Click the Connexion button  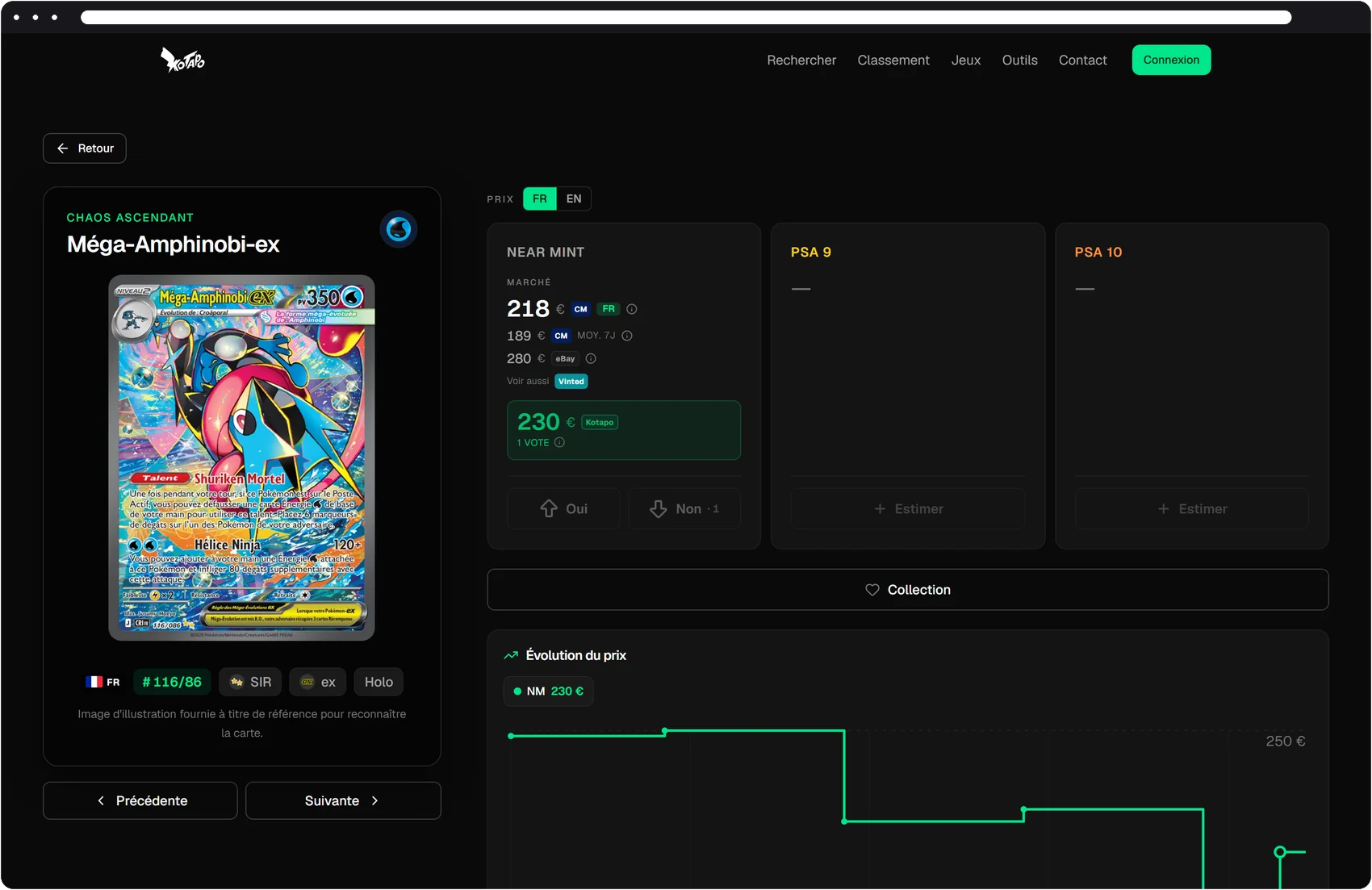[x=1171, y=60]
